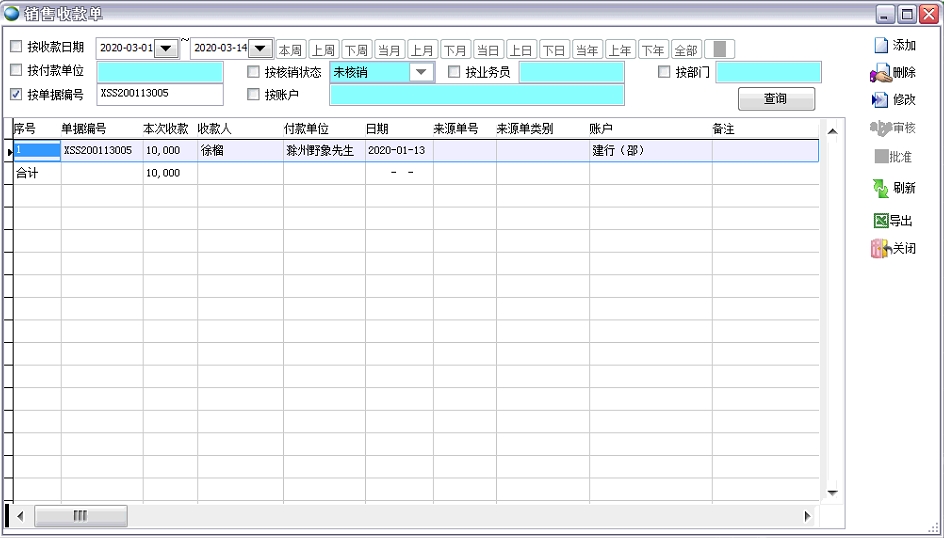
Task: Click the 按付款单位 cyan input field
Action: (x=160, y=72)
